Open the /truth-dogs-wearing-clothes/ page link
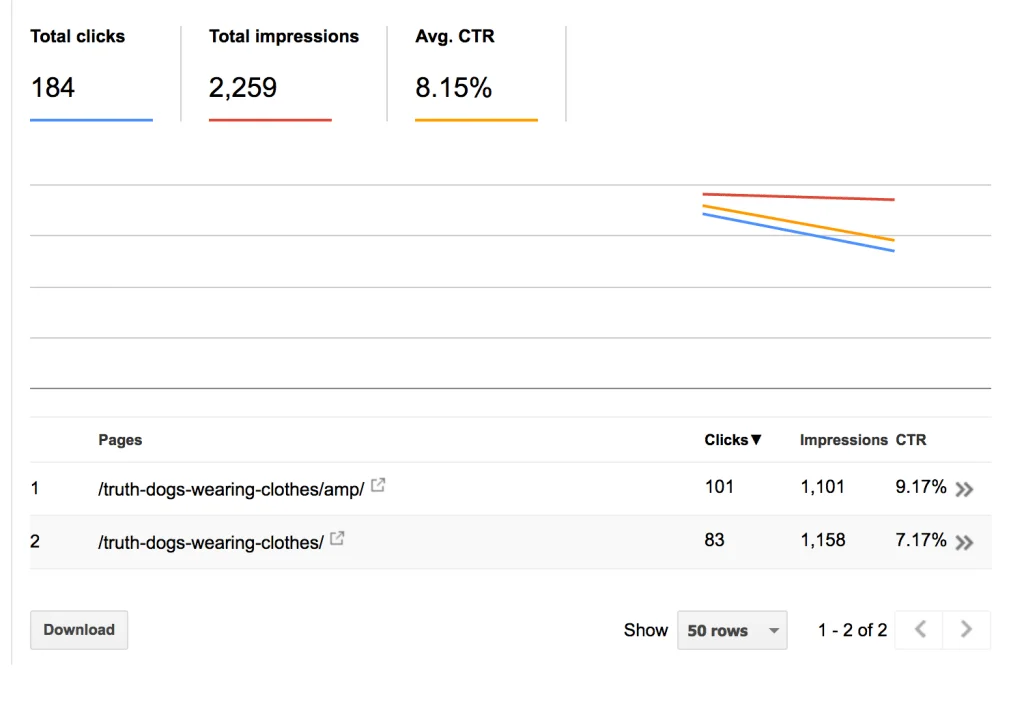Image resolution: width=1024 pixels, height=710 pixels. [210, 542]
